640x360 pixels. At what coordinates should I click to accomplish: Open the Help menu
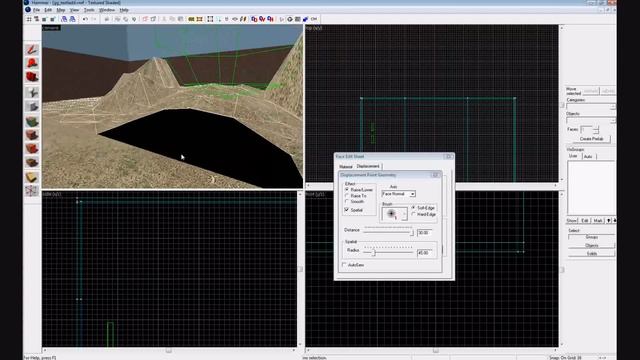[x=124, y=10]
